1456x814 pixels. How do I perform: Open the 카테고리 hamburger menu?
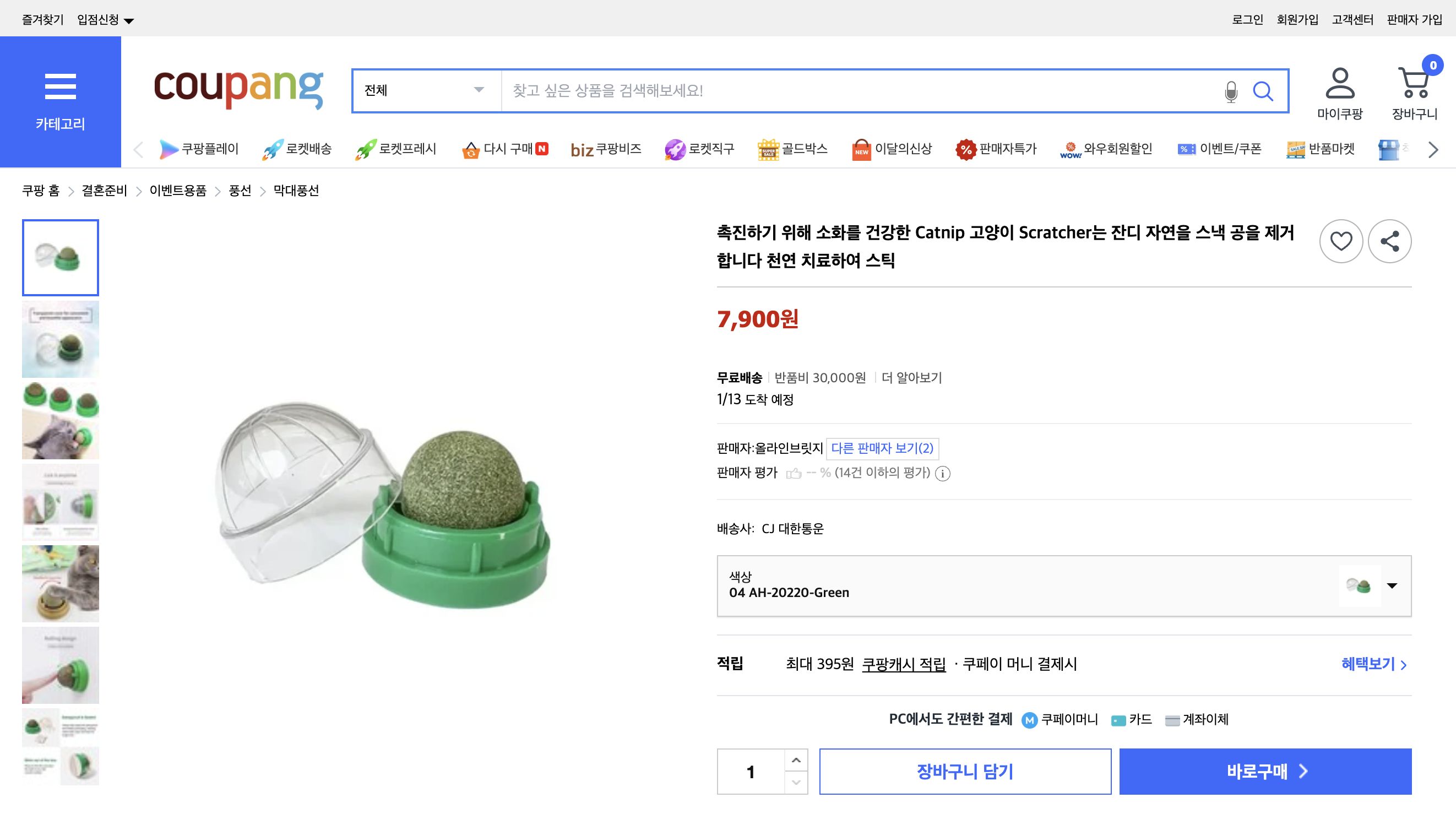60,86
